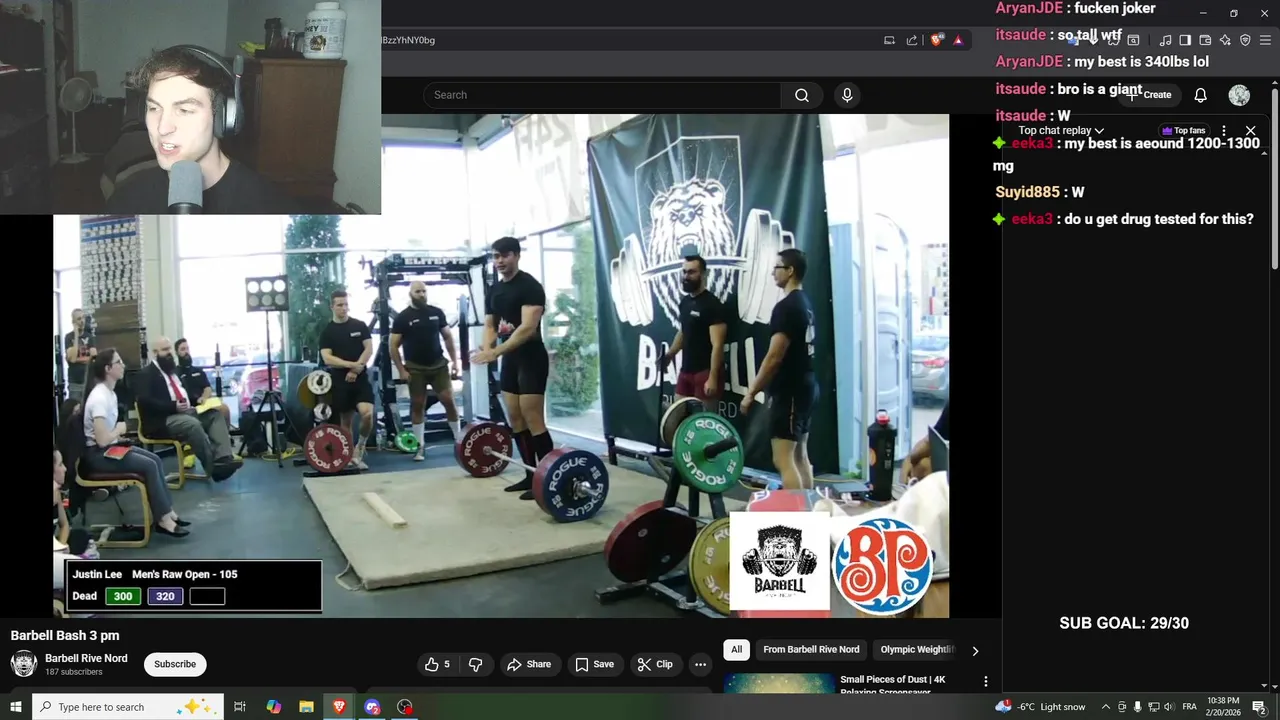Image resolution: width=1280 pixels, height=720 pixels.
Task: Click the Brave Shields lion icon
Action: [937, 40]
